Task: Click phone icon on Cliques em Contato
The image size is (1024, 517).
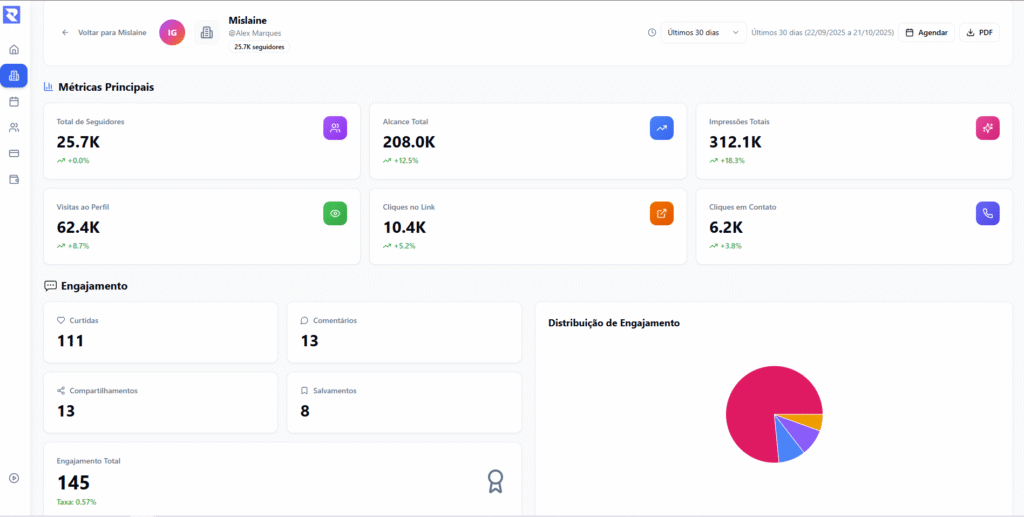Action: tap(987, 213)
